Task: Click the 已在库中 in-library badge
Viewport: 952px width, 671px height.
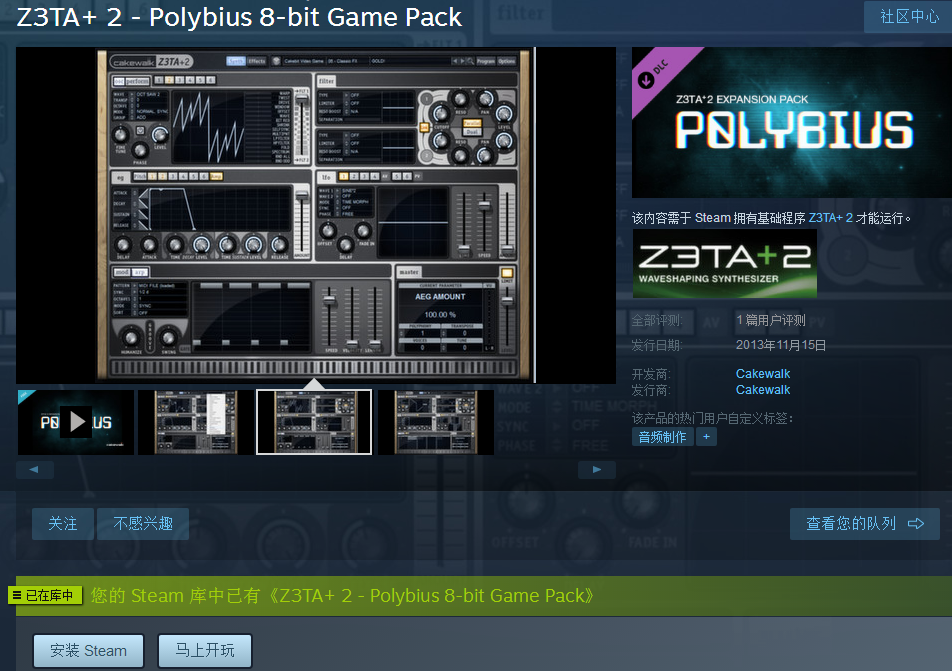Action: point(45,595)
